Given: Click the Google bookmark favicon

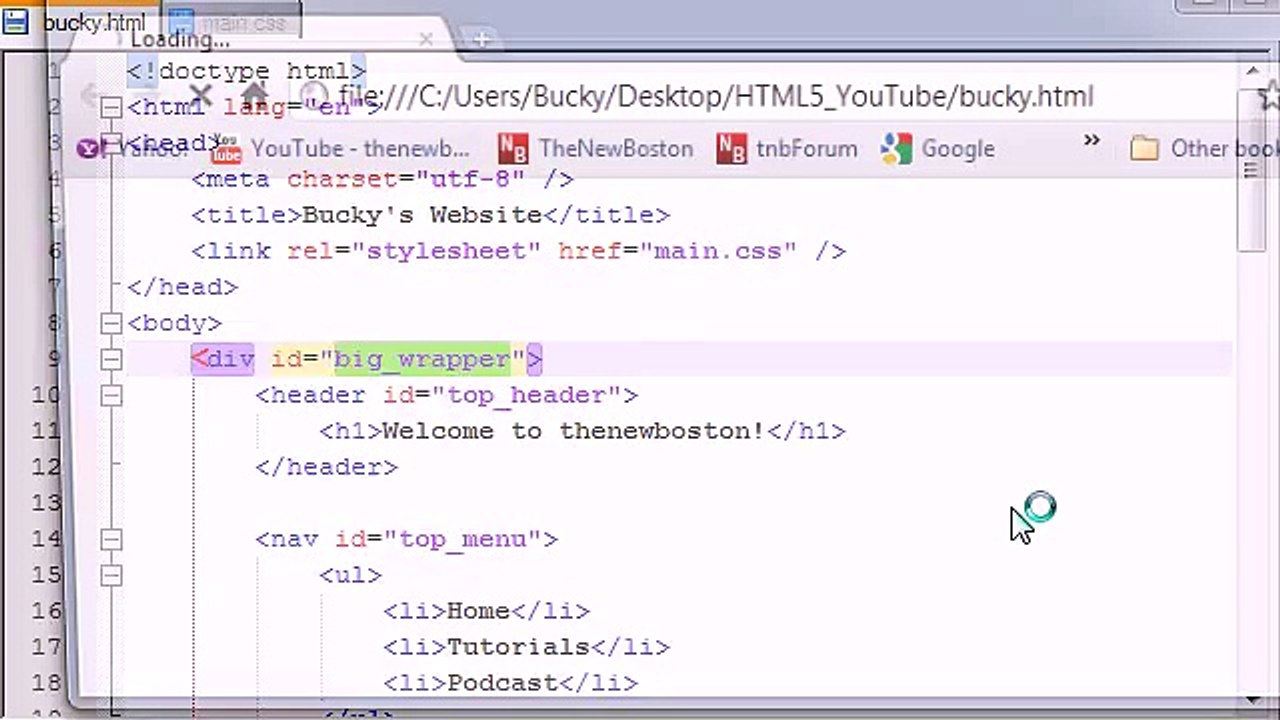Looking at the screenshot, I should pos(895,149).
